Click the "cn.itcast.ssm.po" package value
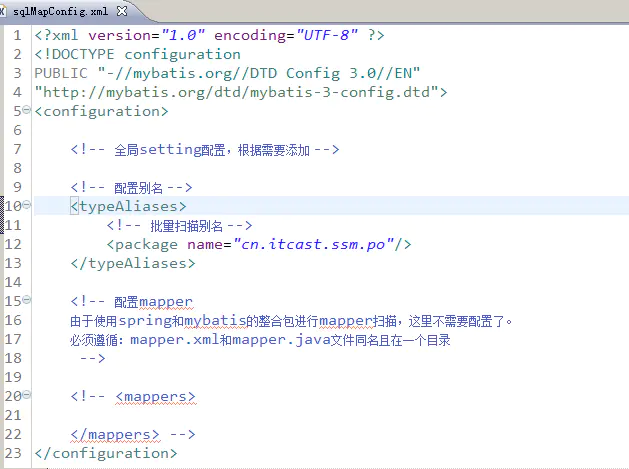This screenshot has width=629, height=469. click(x=313, y=244)
